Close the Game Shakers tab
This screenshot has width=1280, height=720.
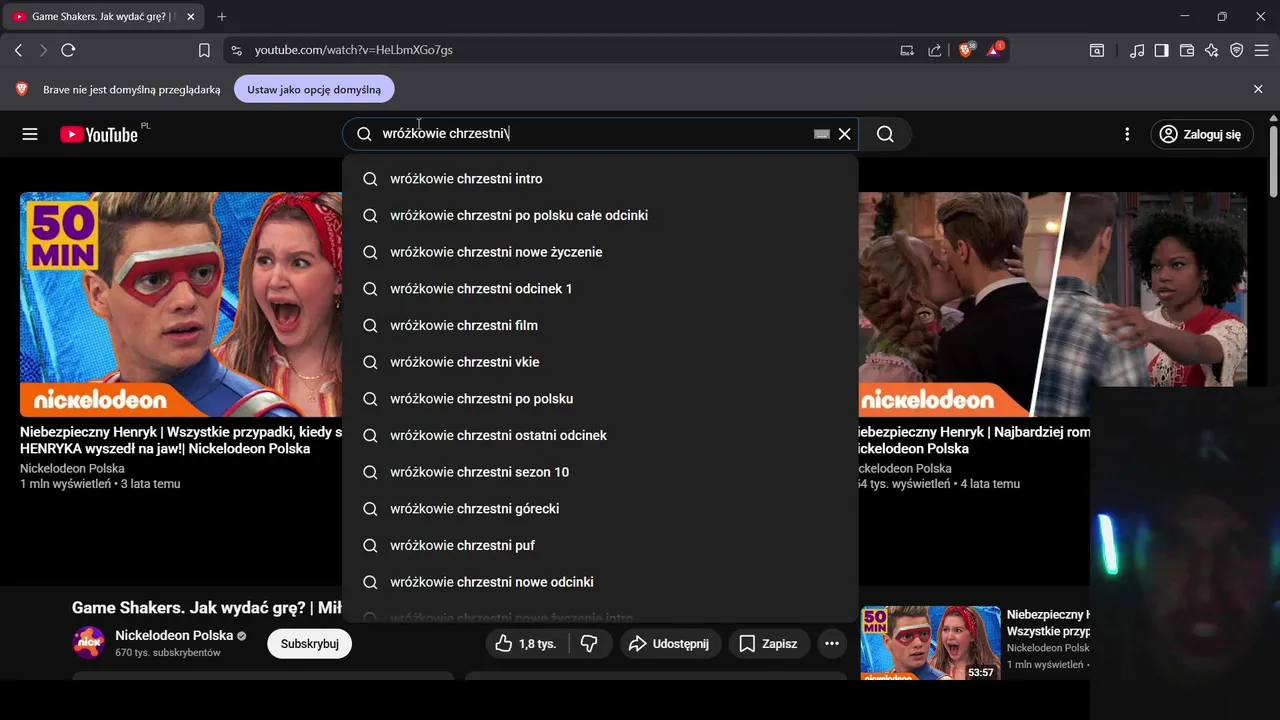tap(190, 17)
